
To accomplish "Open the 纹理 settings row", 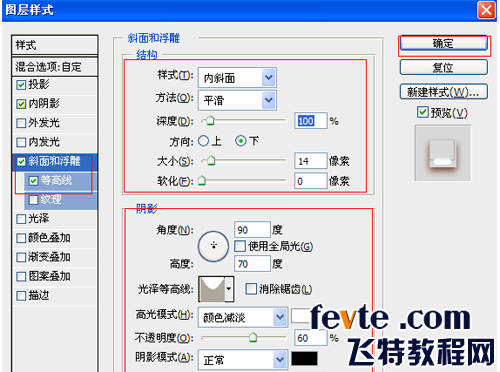I will 61,200.
